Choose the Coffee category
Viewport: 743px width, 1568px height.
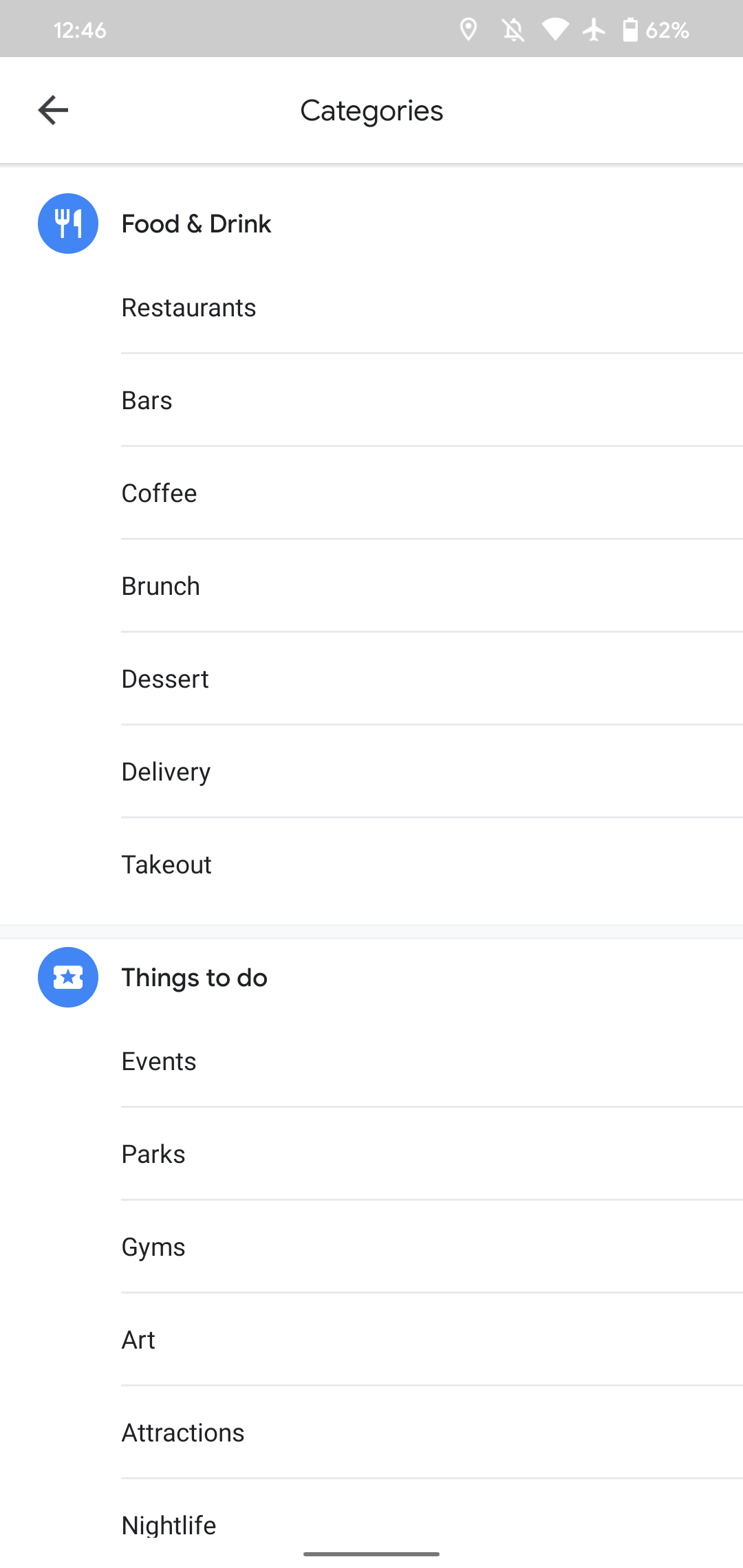pos(160,493)
